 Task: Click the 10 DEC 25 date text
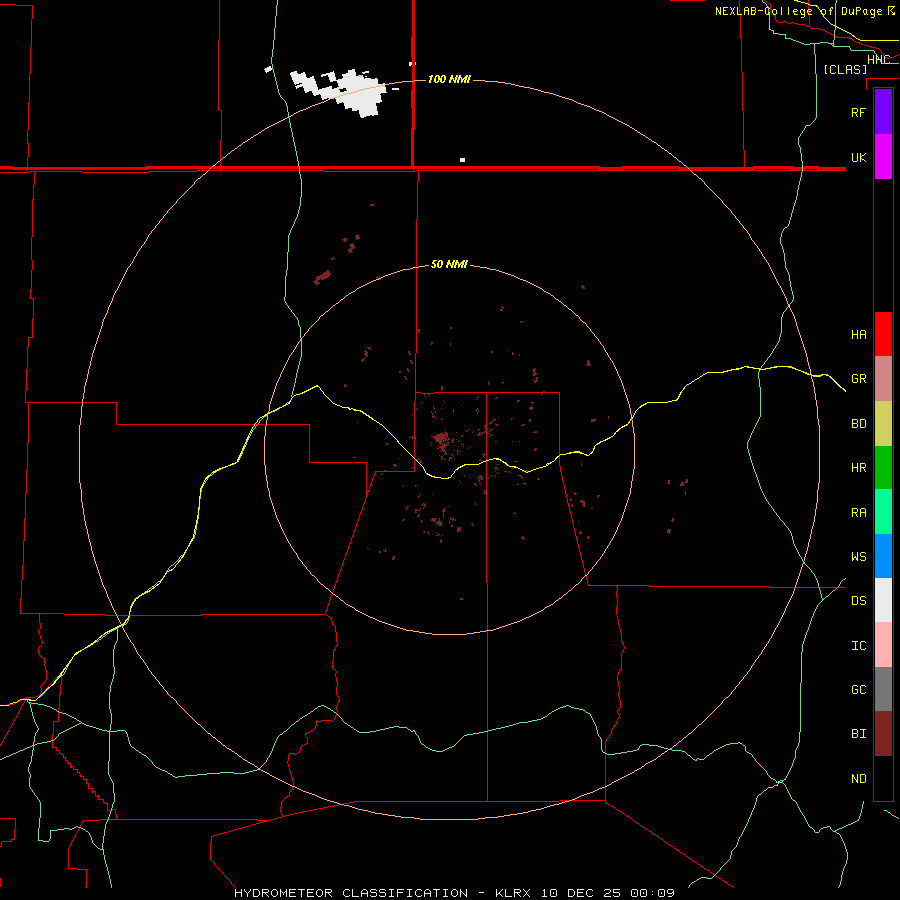(x=580, y=893)
